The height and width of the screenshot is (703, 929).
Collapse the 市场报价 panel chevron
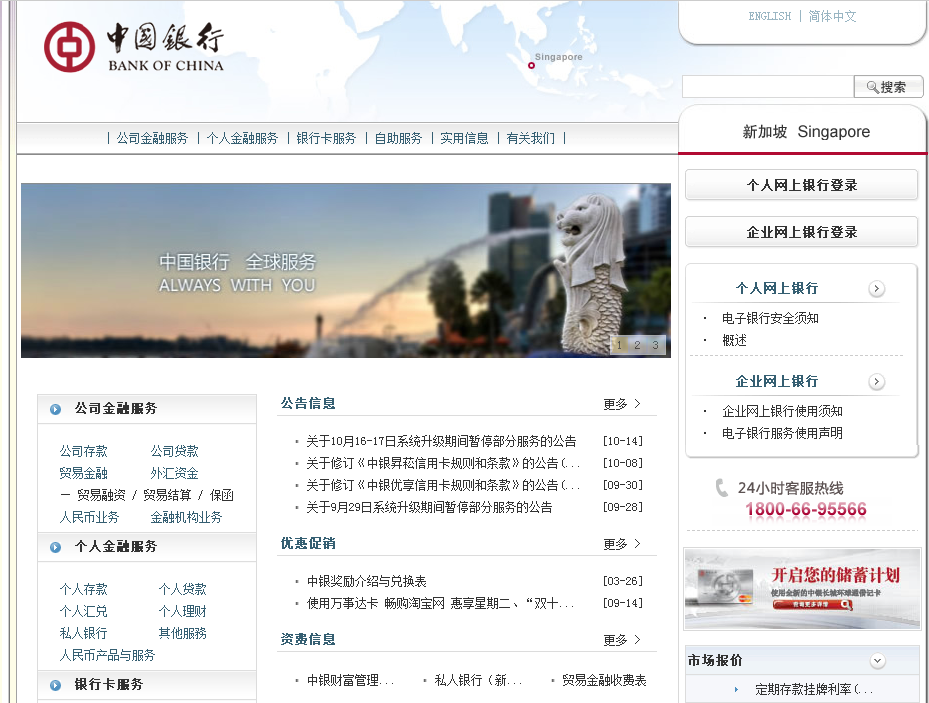(877, 661)
